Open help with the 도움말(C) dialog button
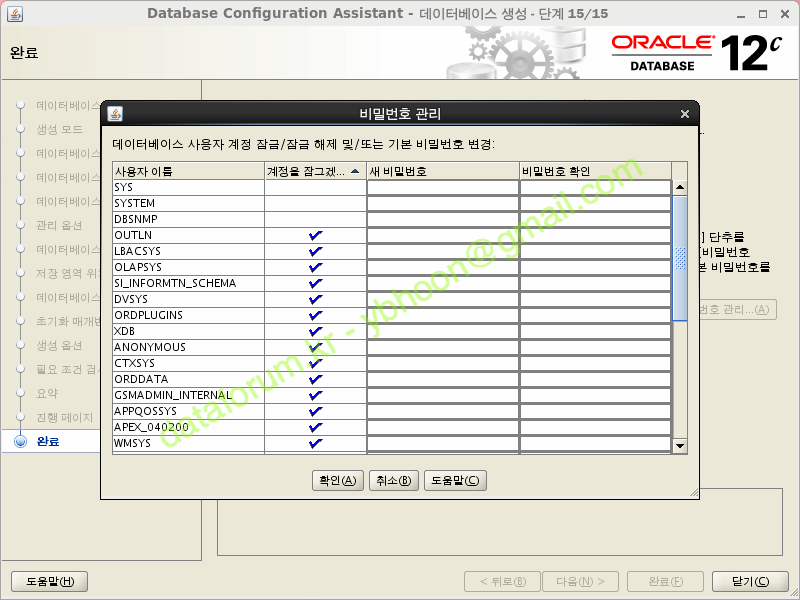The width and height of the screenshot is (800, 600). point(454,480)
